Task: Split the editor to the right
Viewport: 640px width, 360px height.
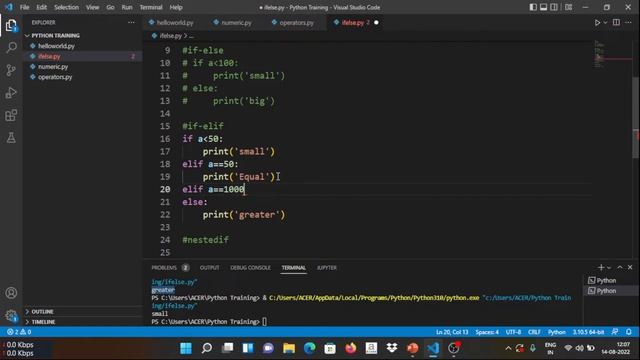Action: (x=616, y=22)
